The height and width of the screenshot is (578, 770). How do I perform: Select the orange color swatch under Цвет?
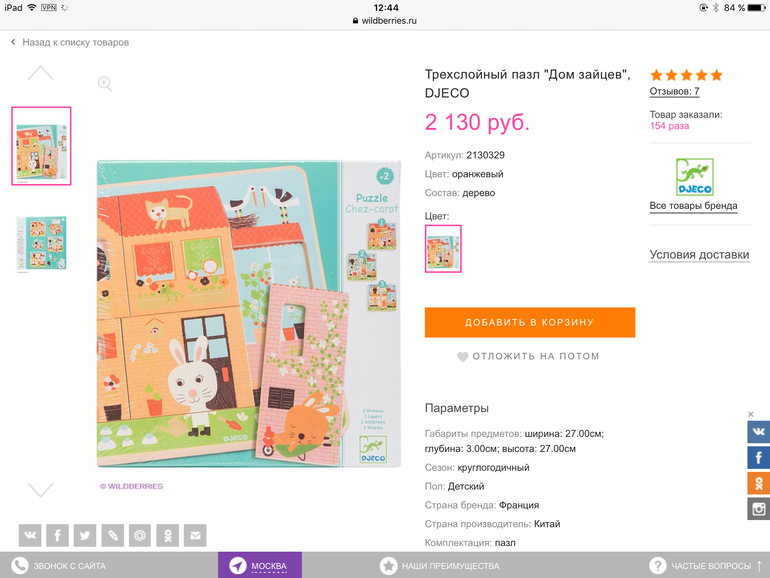coord(443,248)
